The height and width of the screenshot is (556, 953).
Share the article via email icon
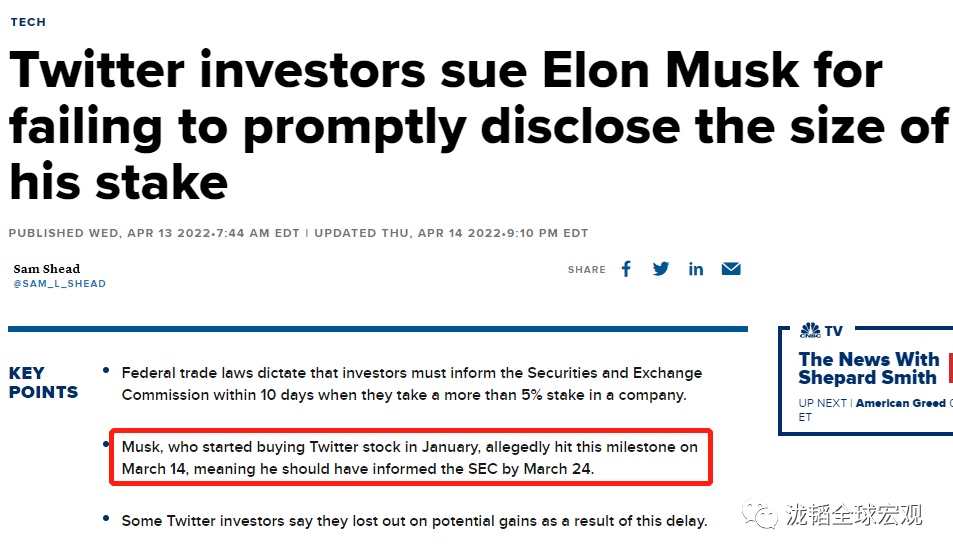(731, 269)
